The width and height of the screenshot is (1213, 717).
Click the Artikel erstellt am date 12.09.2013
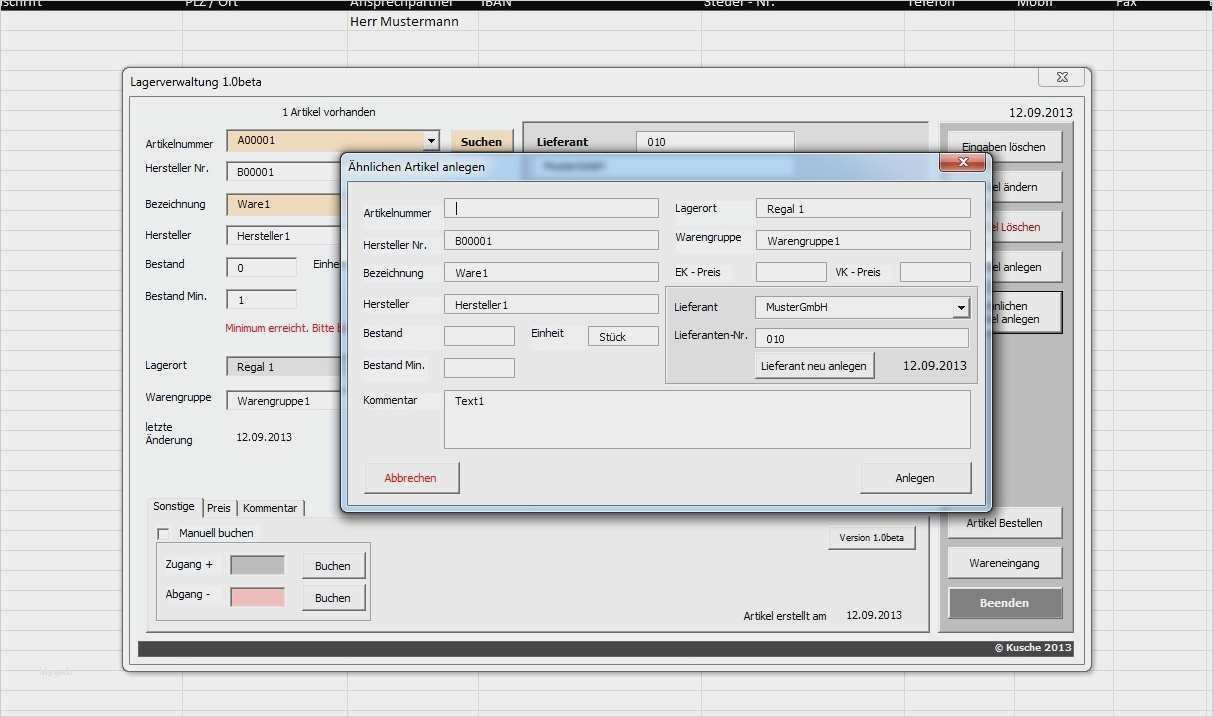click(874, 615)
